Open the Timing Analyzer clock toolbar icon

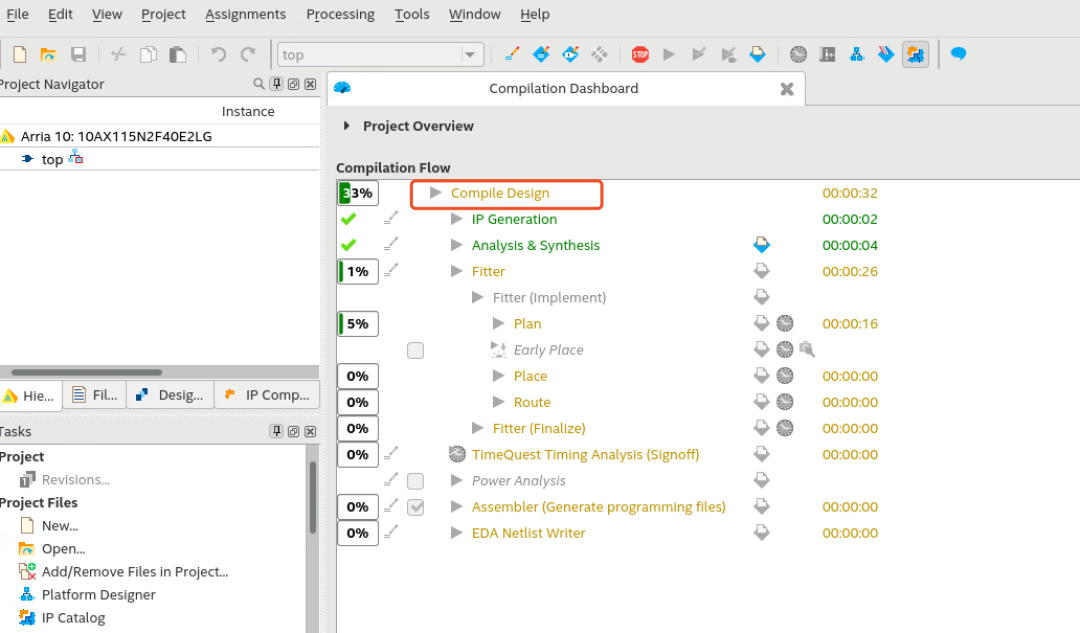coord(798,54)
